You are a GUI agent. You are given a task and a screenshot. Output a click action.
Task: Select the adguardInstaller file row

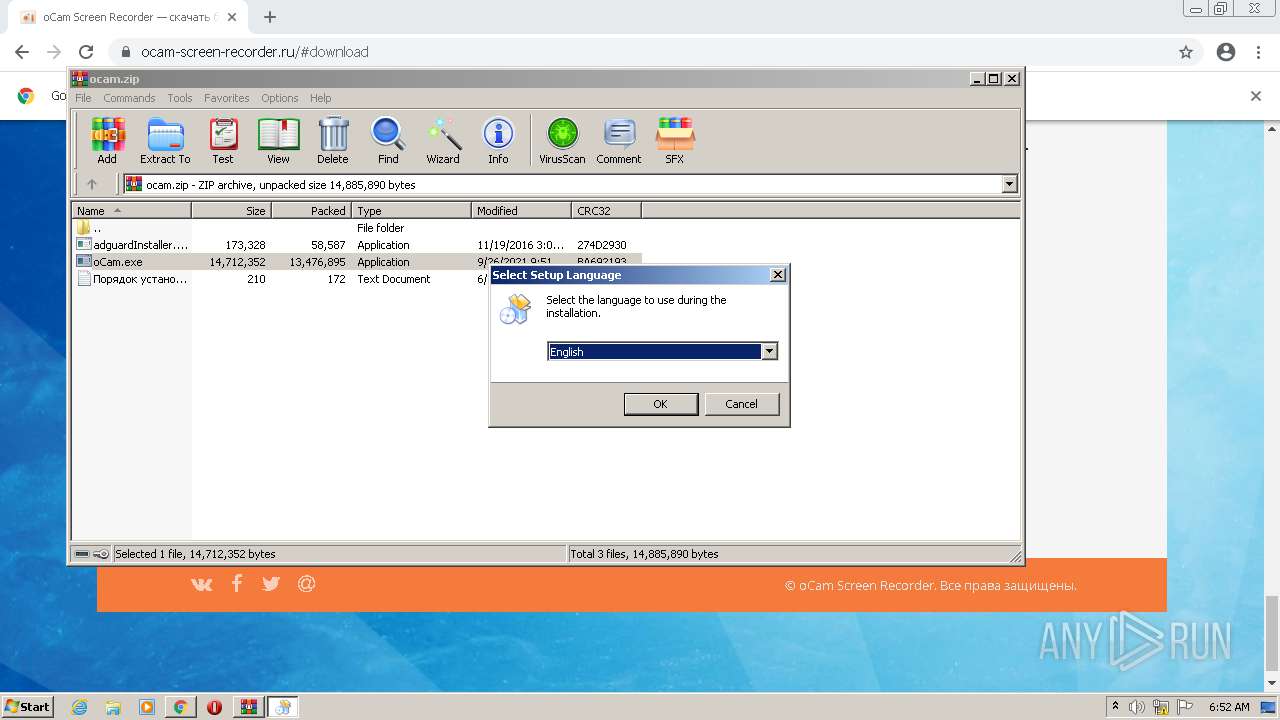point(356,245)
